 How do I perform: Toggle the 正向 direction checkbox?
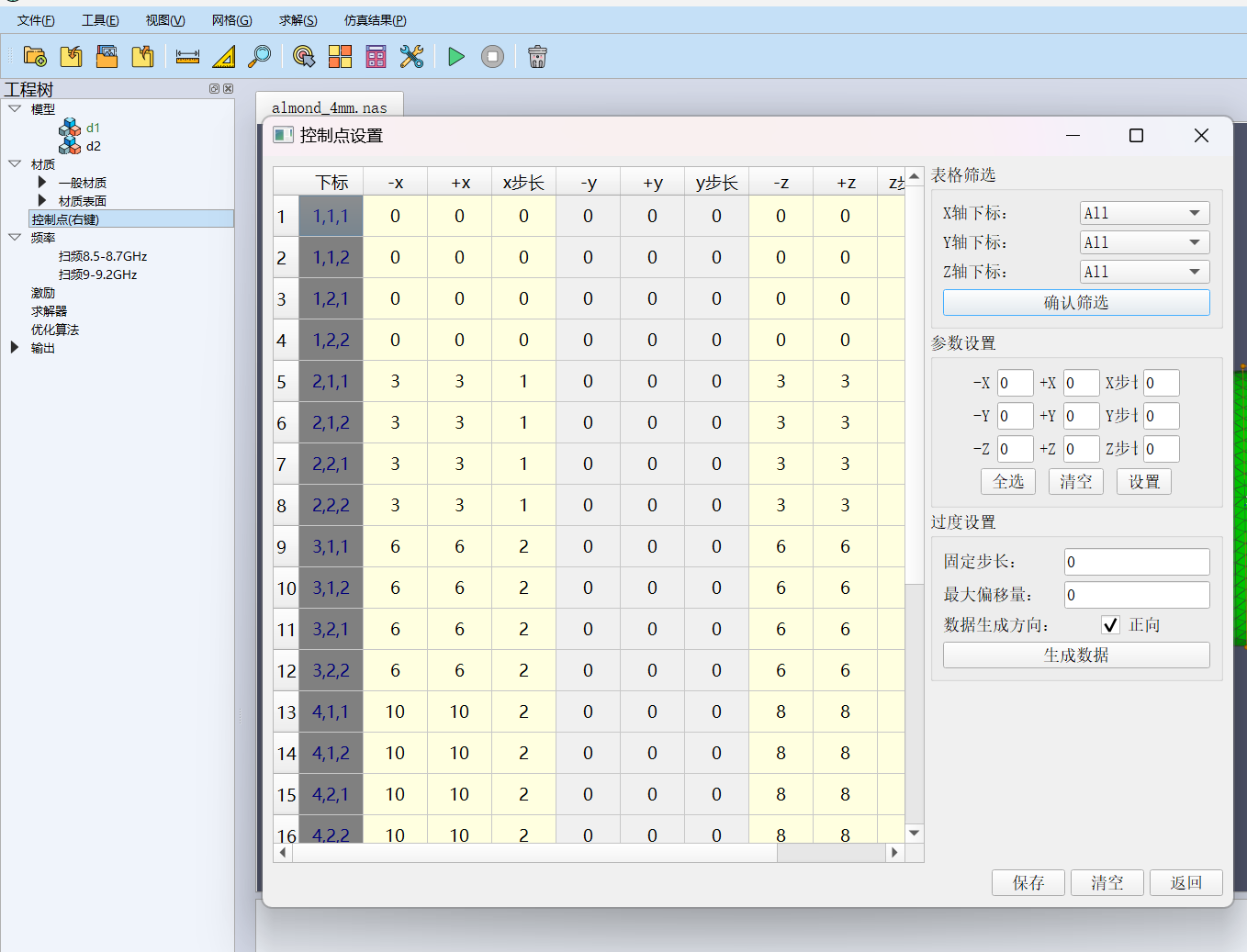1111,625
